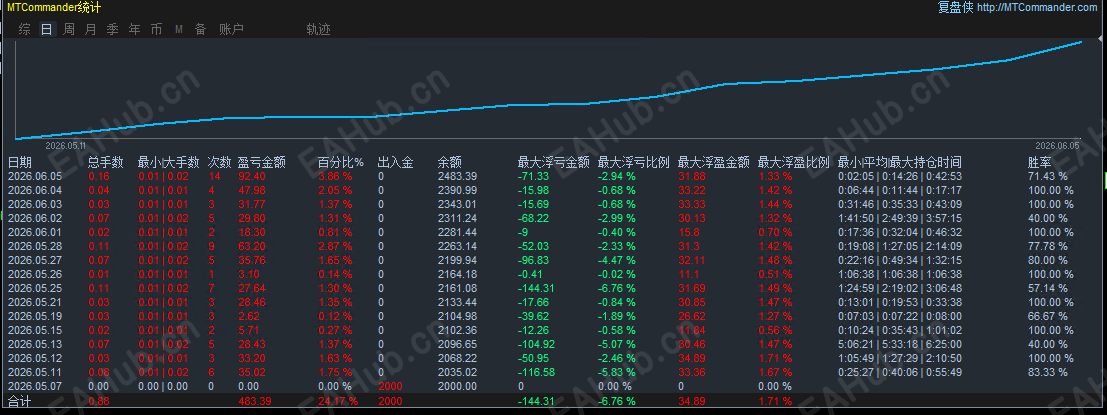This screenshot has width=1107, height=415.
Task: Click the -71.33 max floating loss
Action: pos(533,176)
